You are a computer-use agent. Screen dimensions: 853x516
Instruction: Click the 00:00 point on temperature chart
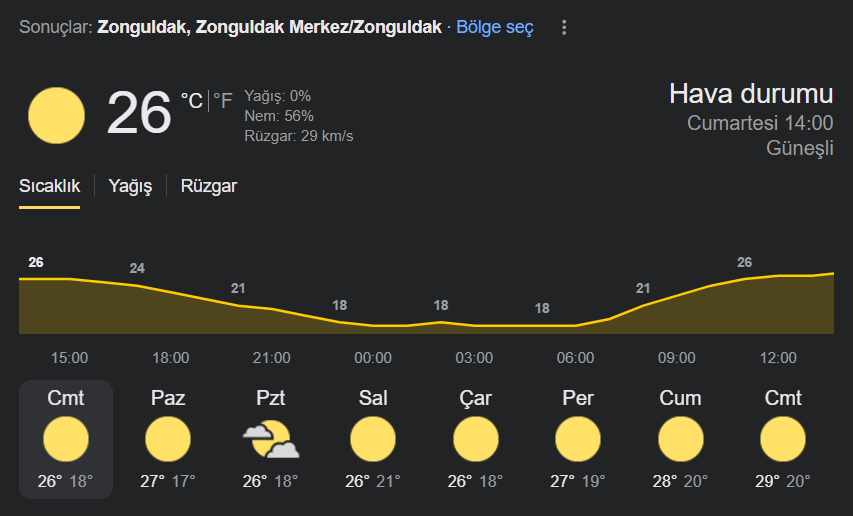click(x=373, y=325)
